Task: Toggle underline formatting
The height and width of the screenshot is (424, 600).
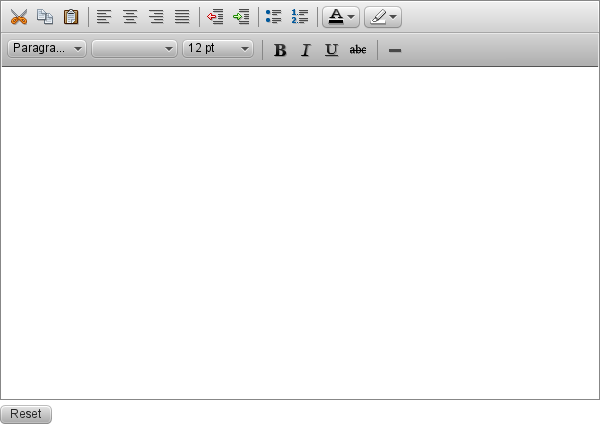Action: pyautogui.click(x=332, y=49)
